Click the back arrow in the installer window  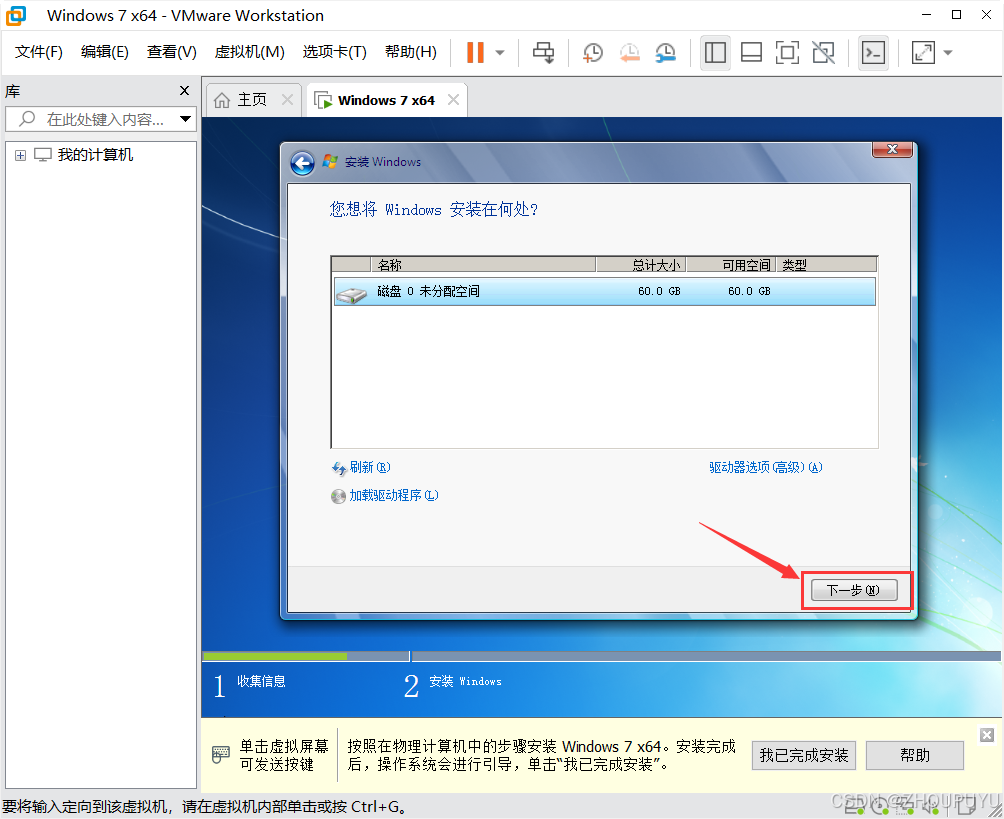[302, 163]
